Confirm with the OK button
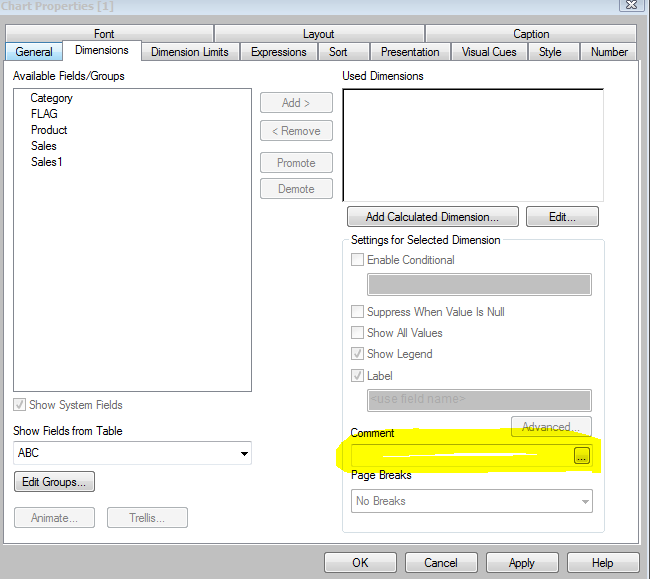This screenshot has height=579, width=650. click(x=360, y=562)
